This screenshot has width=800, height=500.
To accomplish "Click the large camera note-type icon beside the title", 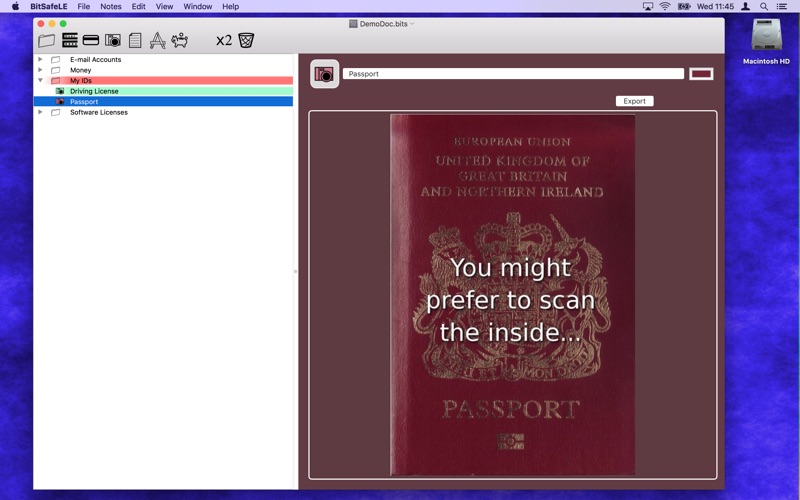I will tap(324, 74).
